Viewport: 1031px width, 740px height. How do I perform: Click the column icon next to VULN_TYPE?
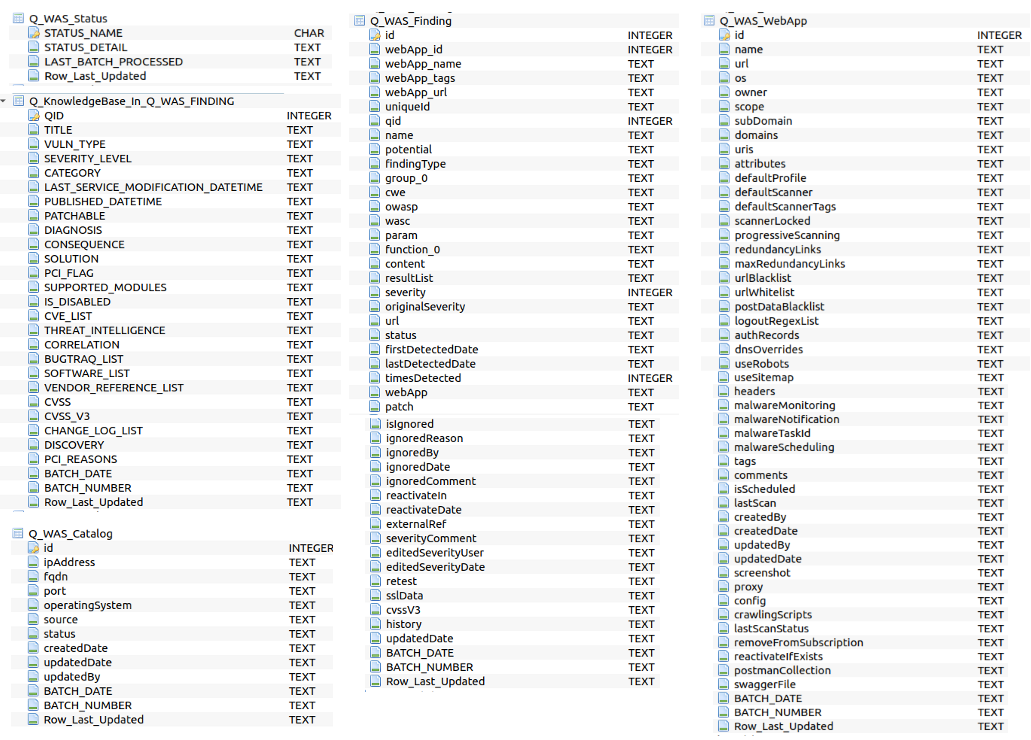coord(34,144)
